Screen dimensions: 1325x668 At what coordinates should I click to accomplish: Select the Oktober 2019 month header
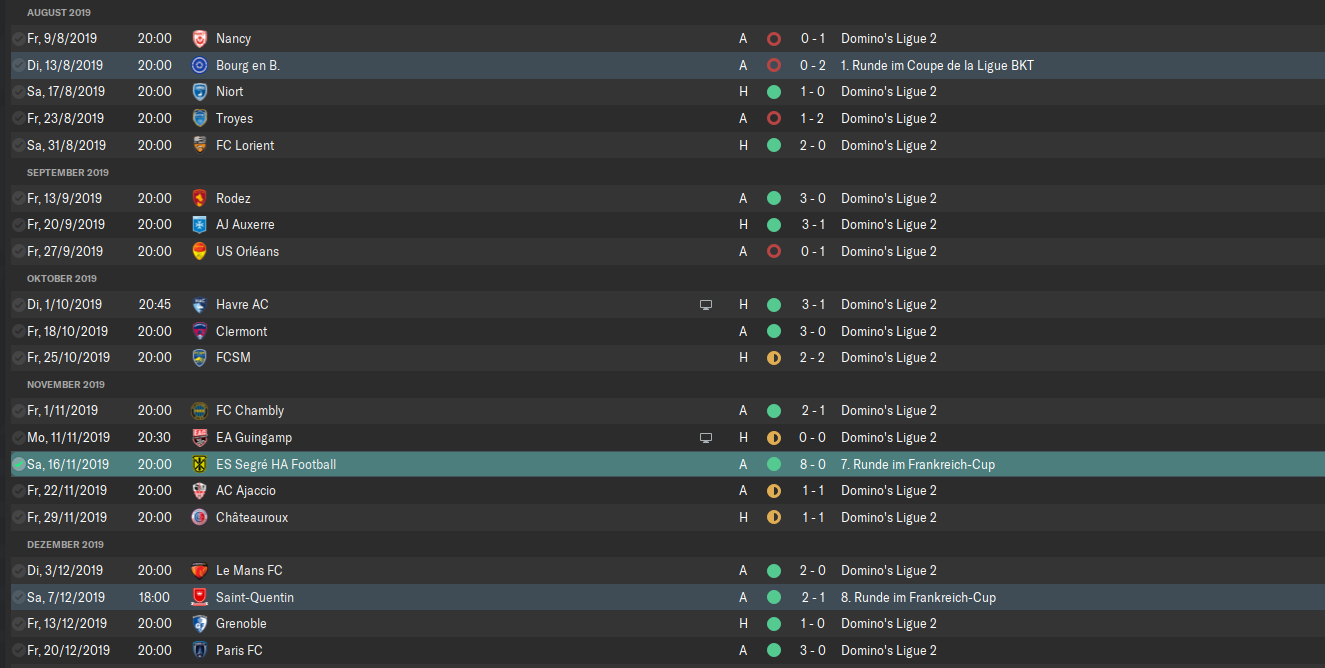[62, 278]
